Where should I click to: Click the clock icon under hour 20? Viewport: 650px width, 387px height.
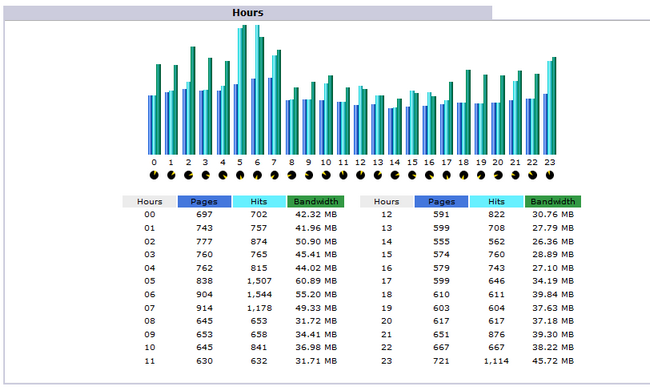click(498, 175)
